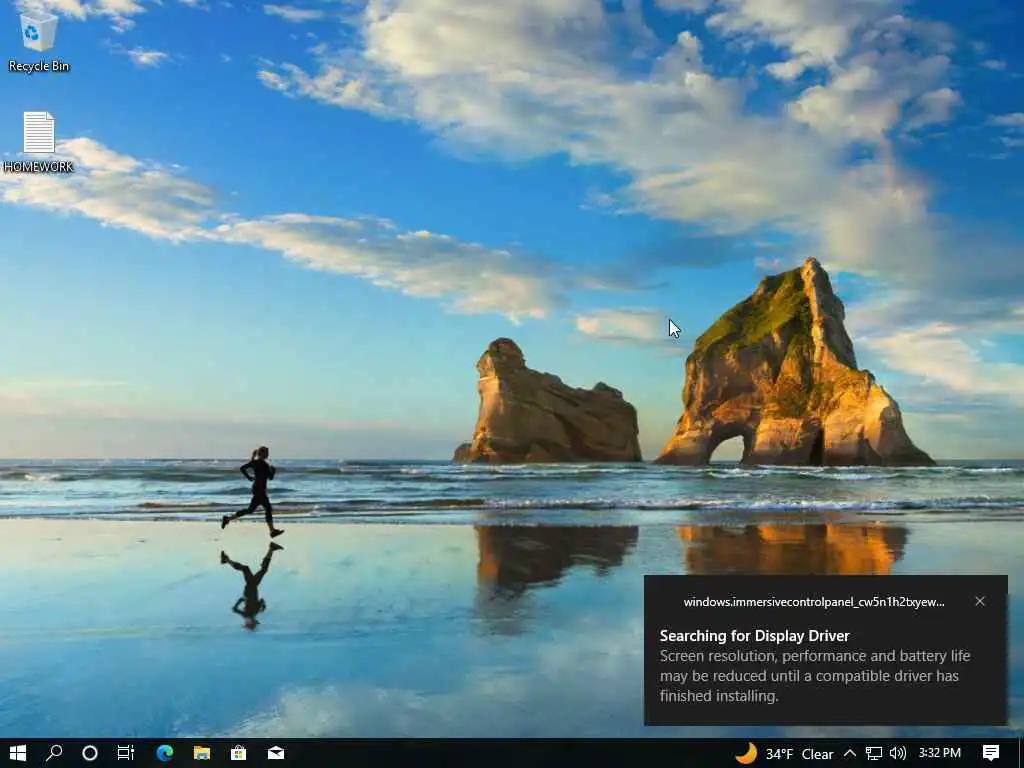This screenshot has height=768, width=1024.
Task: Launch Microsoft Edge from the taskbar
Action: coord(165,753)
